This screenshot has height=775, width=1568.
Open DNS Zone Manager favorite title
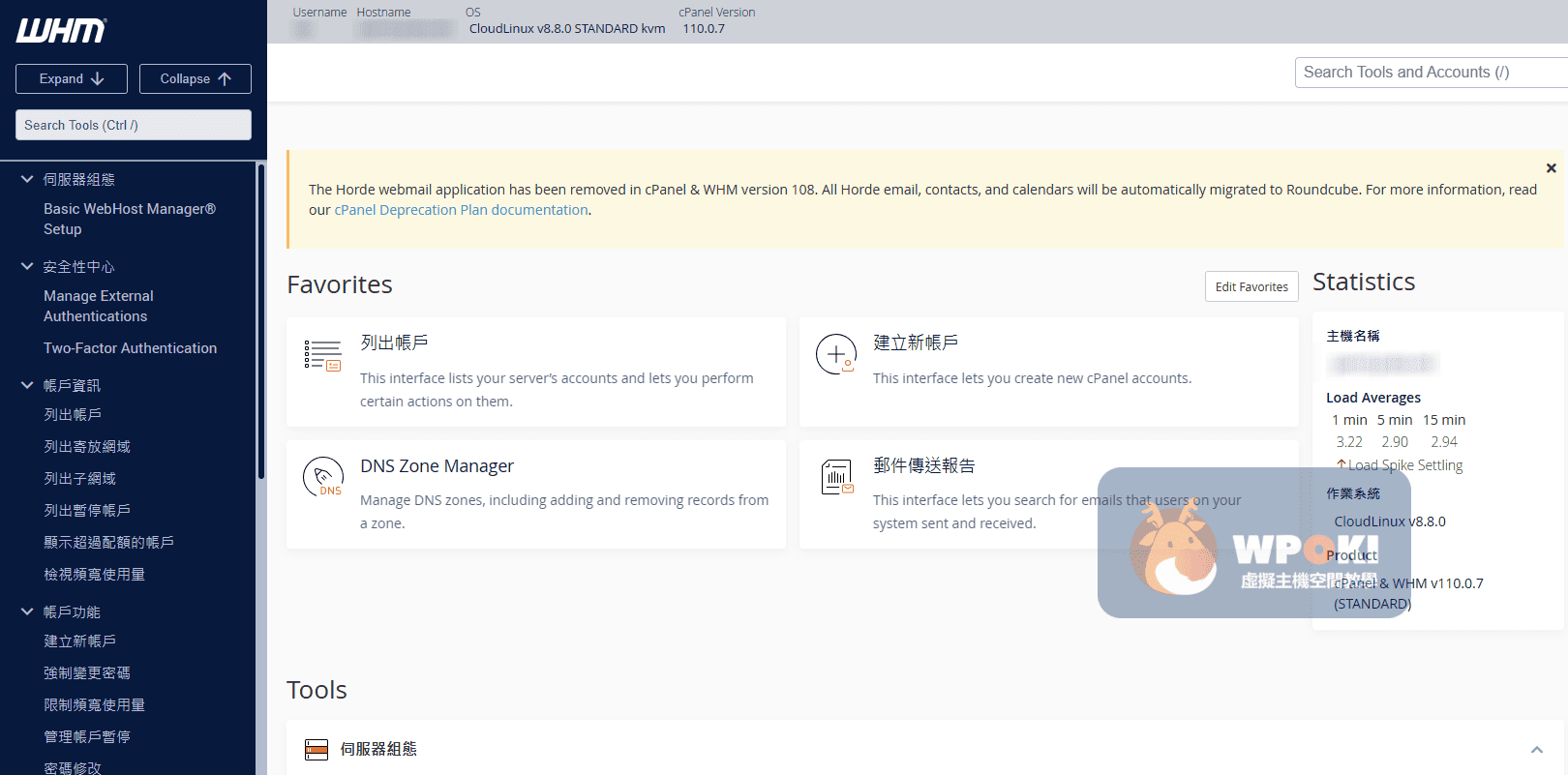pyautogui.click(x=437, y=466)
